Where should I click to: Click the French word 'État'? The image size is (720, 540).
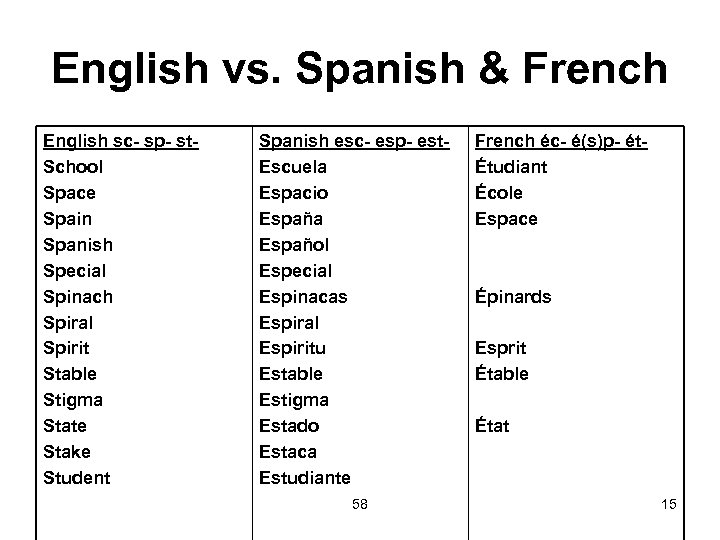click(x=493, y=426)
